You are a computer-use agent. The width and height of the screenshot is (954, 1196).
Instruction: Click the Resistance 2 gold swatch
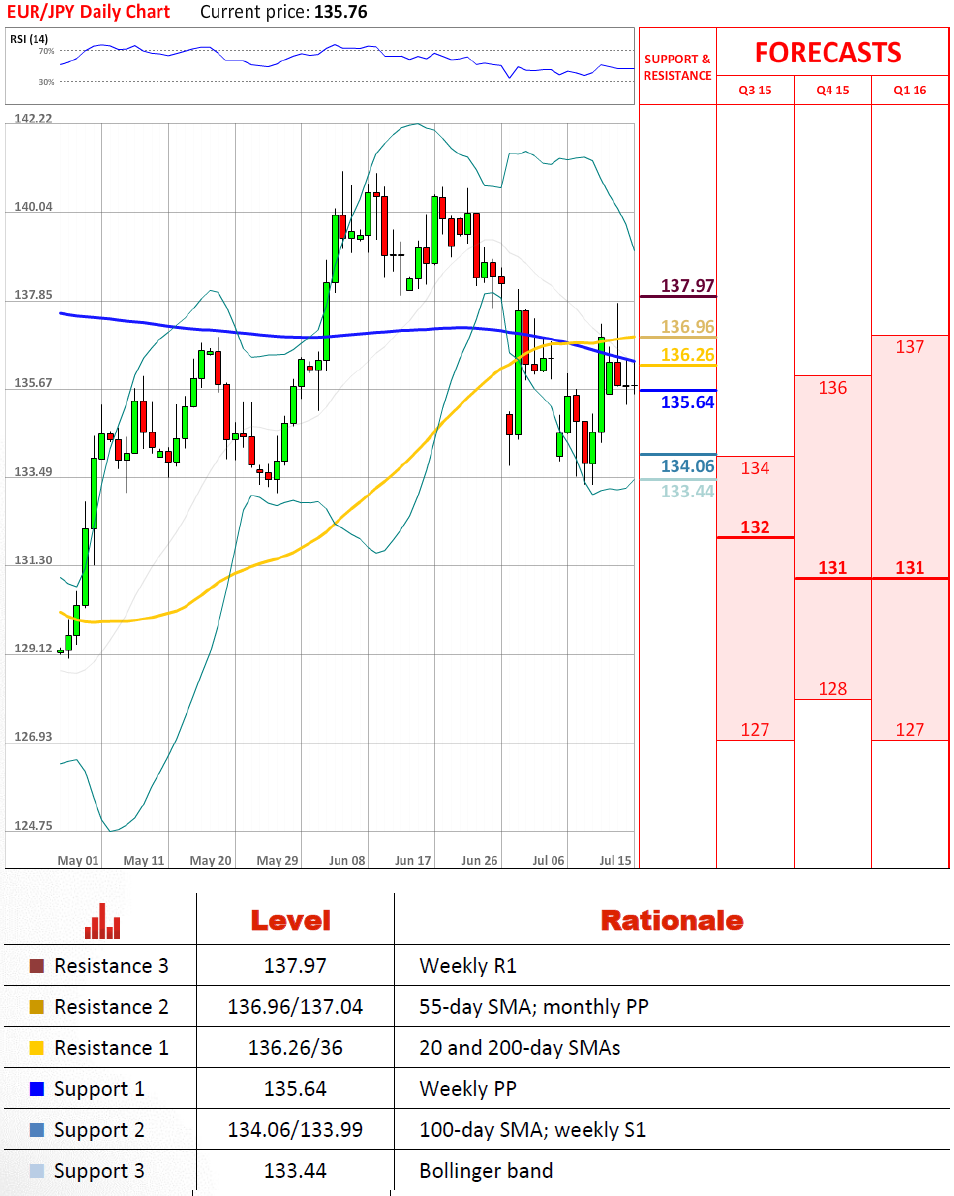click(37, 1007)
